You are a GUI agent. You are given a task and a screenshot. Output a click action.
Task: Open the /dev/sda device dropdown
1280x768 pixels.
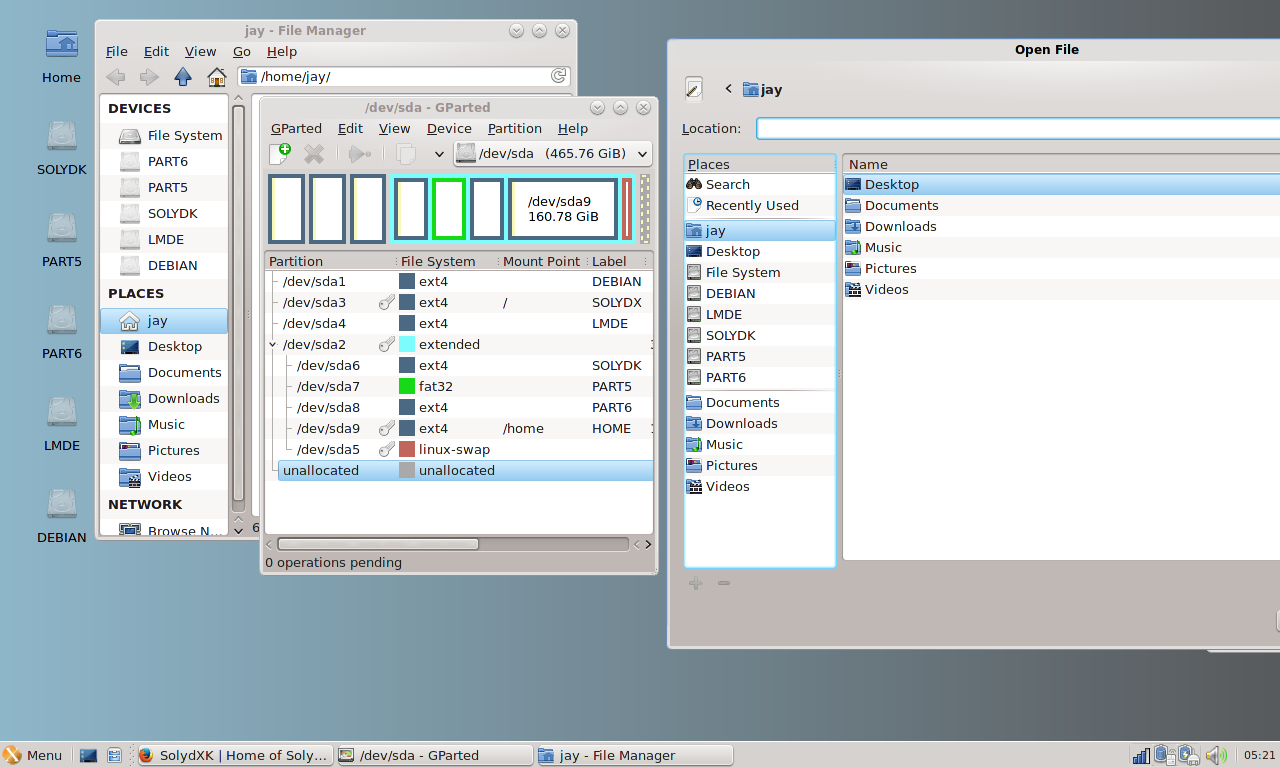click(x=553, y=154)
